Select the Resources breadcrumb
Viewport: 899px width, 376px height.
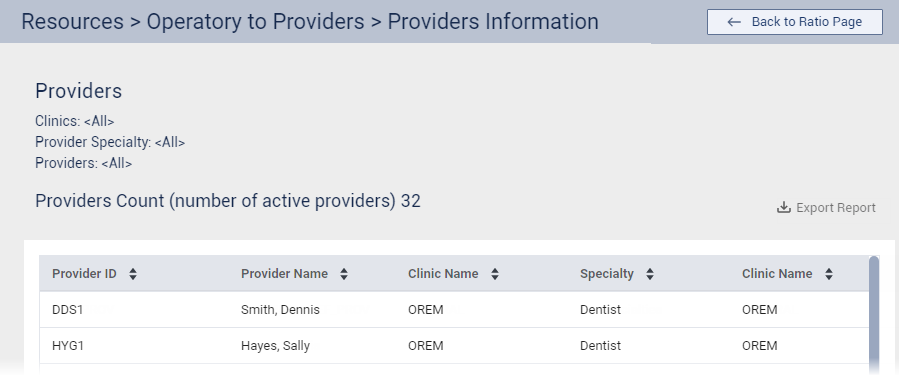tap(72, 21)
